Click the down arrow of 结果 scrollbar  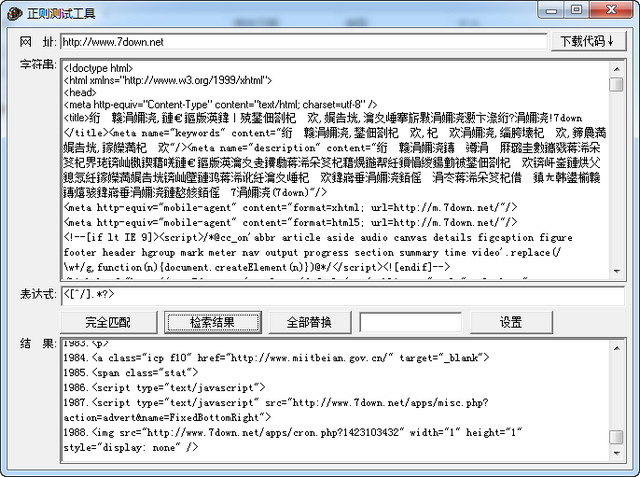point(617,455)
